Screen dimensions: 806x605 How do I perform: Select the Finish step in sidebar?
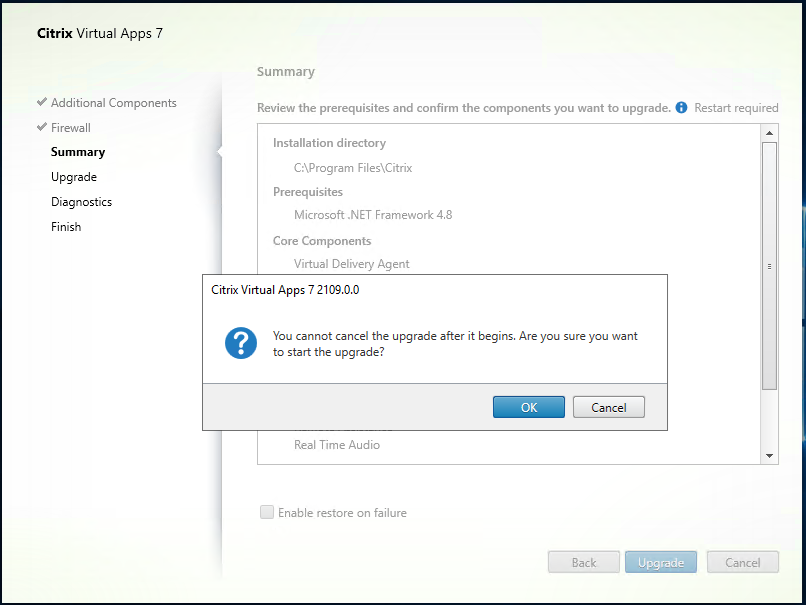[x=66, y=227]
